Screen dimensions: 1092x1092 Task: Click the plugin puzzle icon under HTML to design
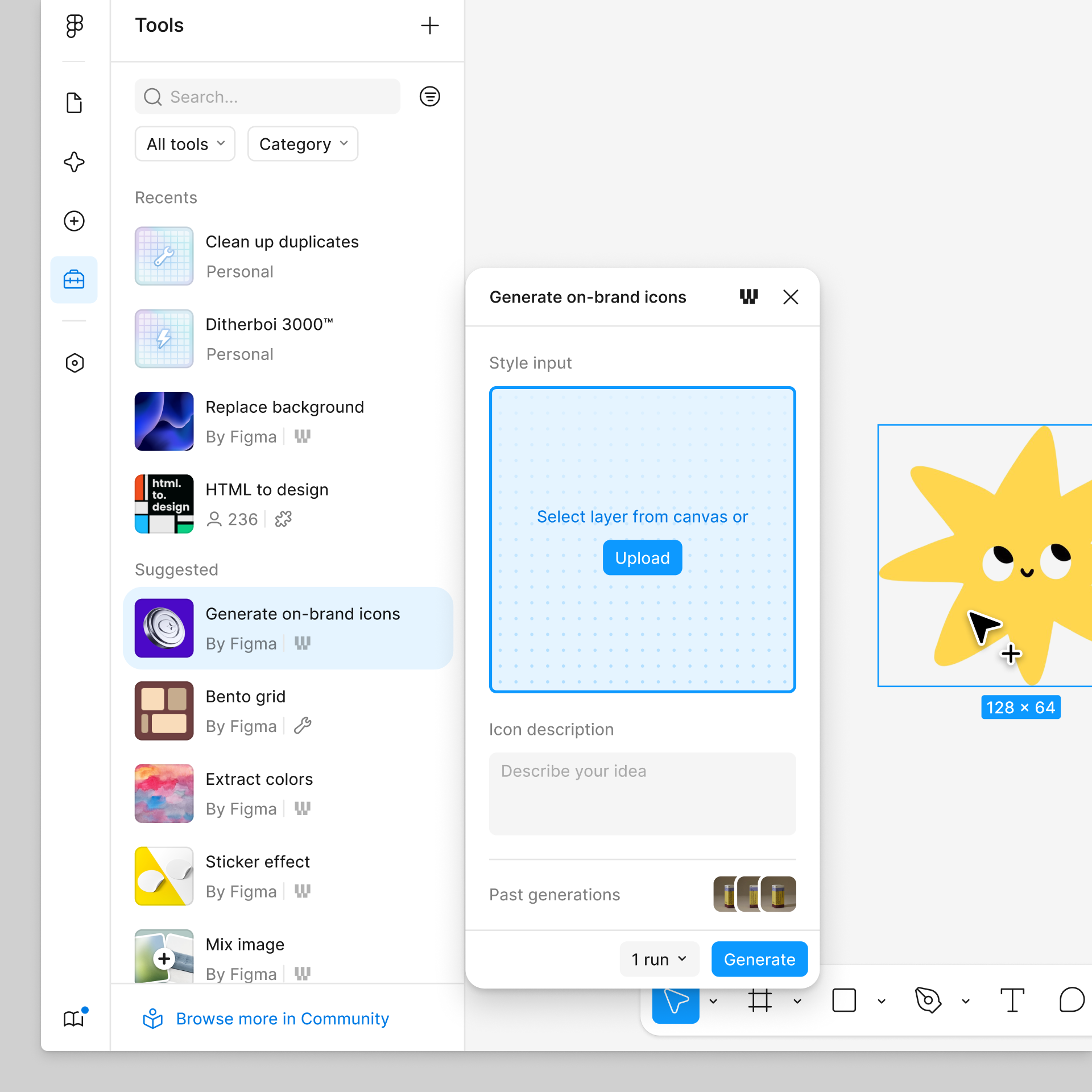[x=283, y=519]
